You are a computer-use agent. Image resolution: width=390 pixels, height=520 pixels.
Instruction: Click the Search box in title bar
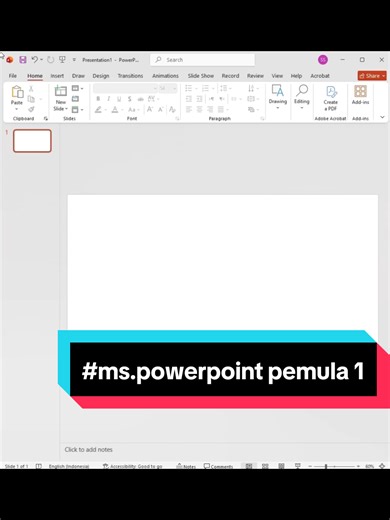pyautogui.click(x=202, y=60)
